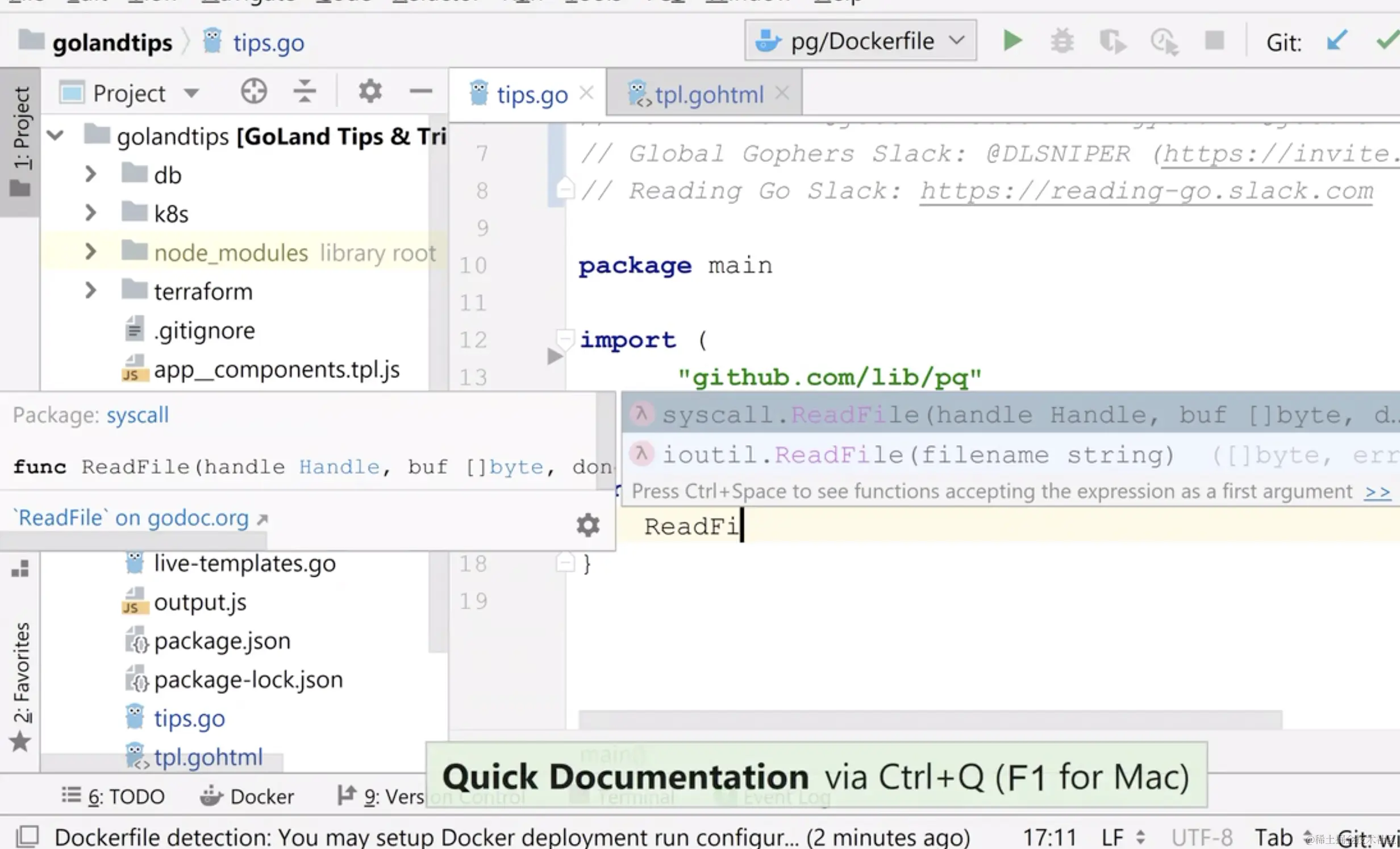Click Collapse All icon in Project toolbar
This screenshot has width=1400, height=849.
point(305,91)
